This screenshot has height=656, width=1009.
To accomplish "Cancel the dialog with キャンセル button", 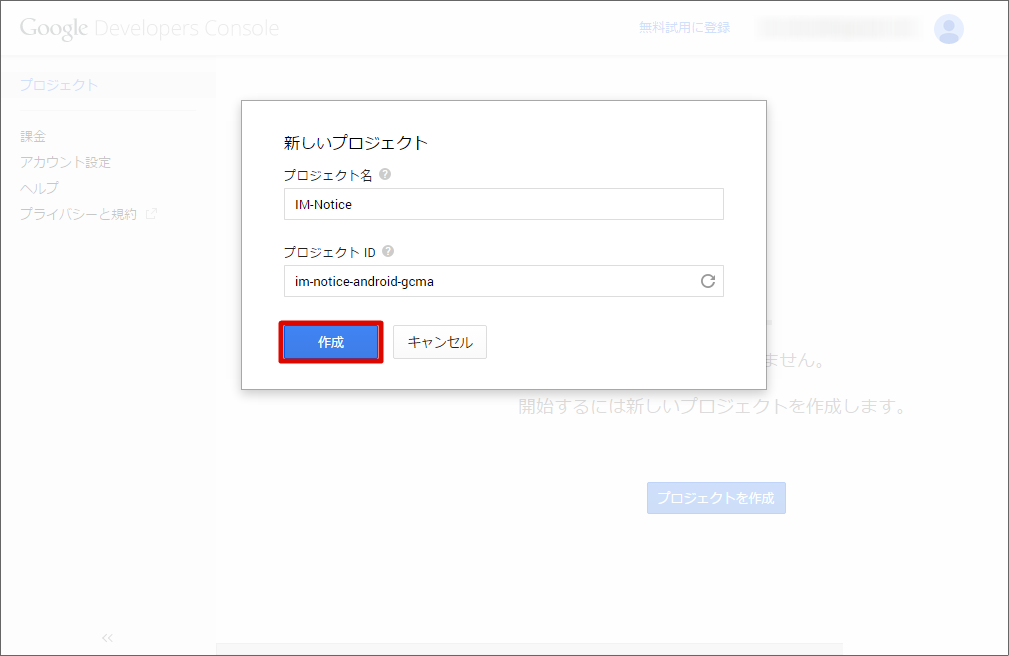I will (440, 342).
